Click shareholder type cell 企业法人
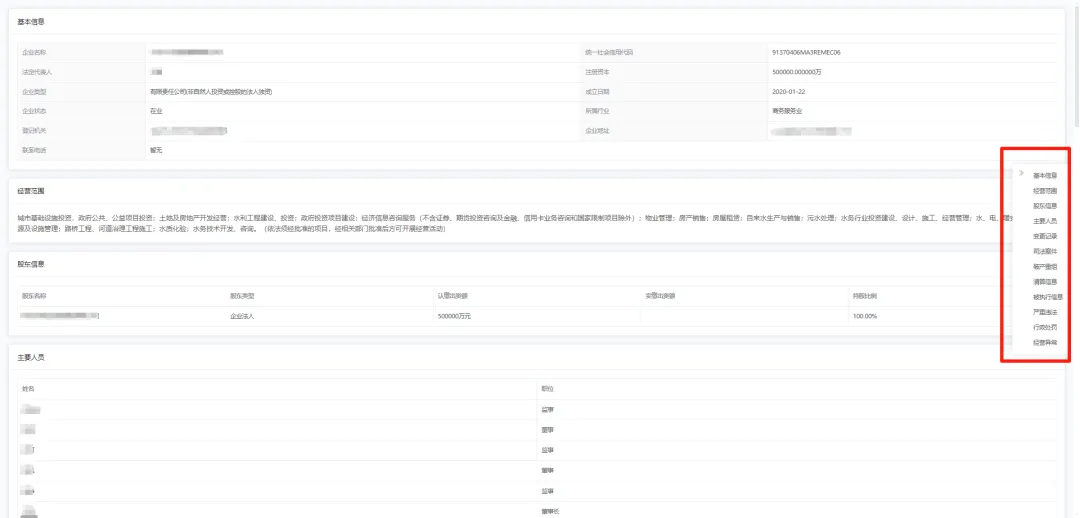 point(242,316)
